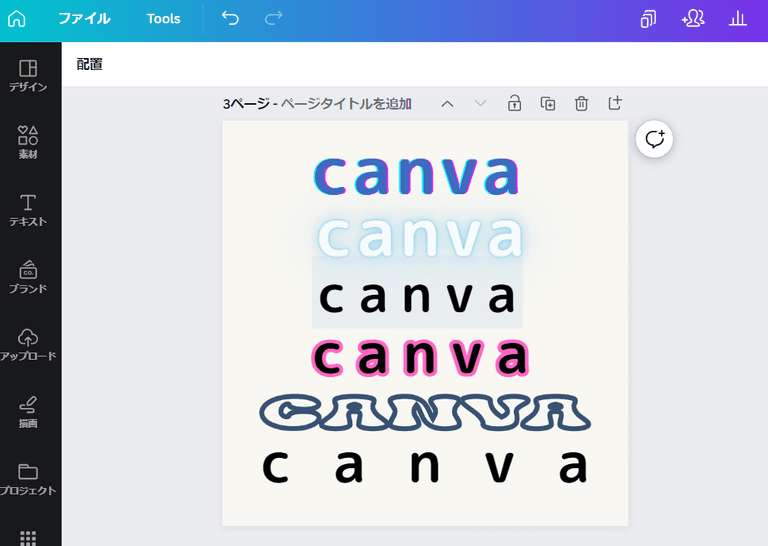Open the ブランド panel
Viewport: 768px width, 546px height.
point(28,277)
